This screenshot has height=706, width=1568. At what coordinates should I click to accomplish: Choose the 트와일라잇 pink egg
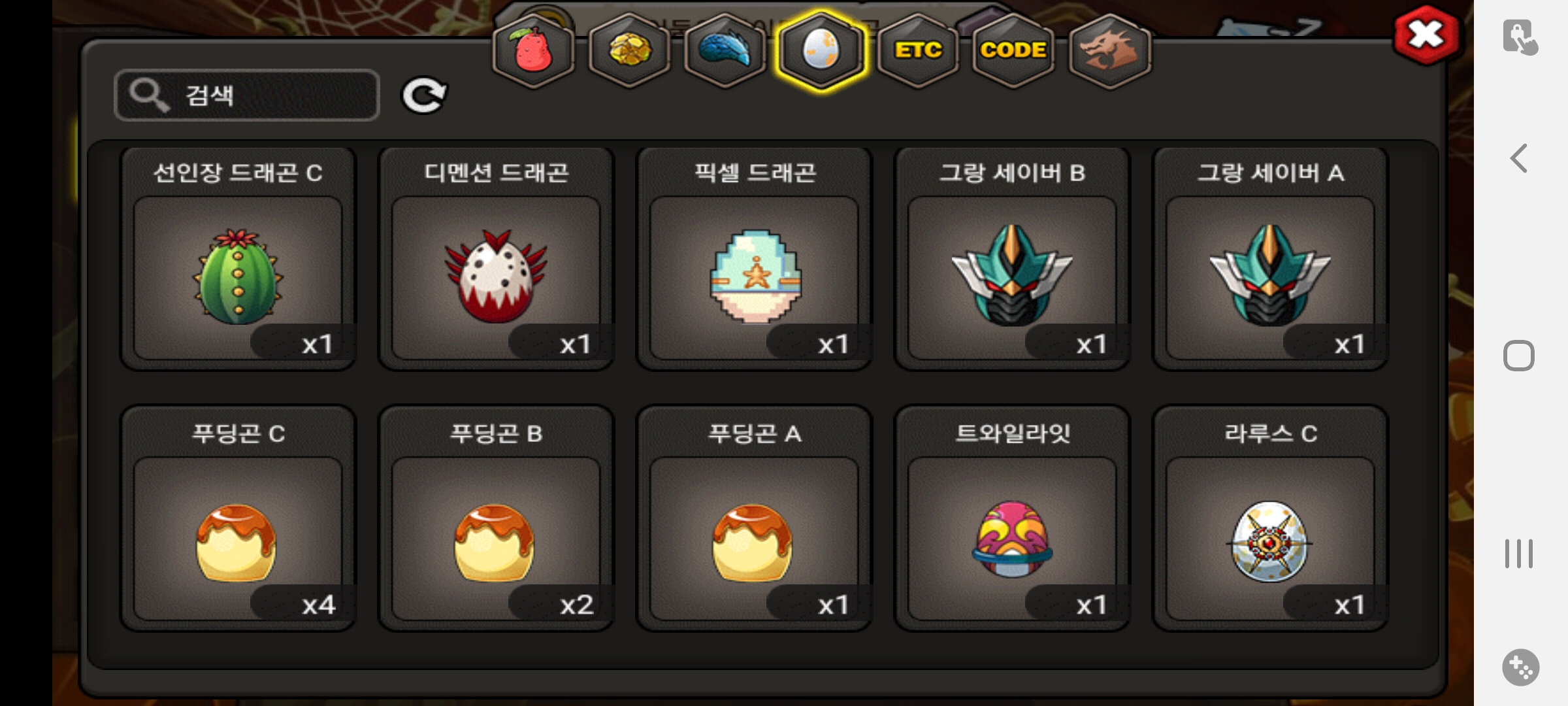coord(1012,519)
